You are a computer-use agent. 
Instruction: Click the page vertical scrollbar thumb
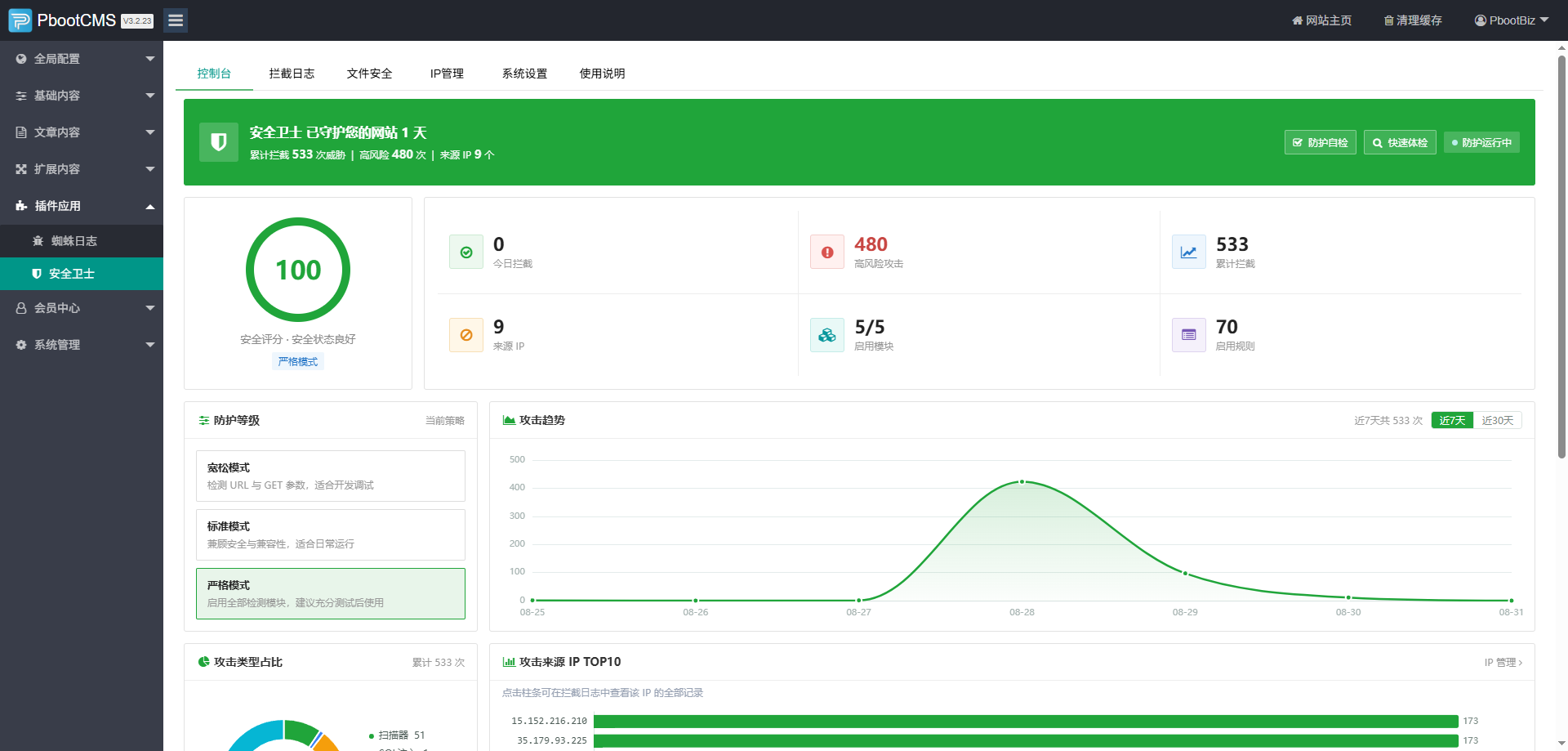[x=1561, y=257]
